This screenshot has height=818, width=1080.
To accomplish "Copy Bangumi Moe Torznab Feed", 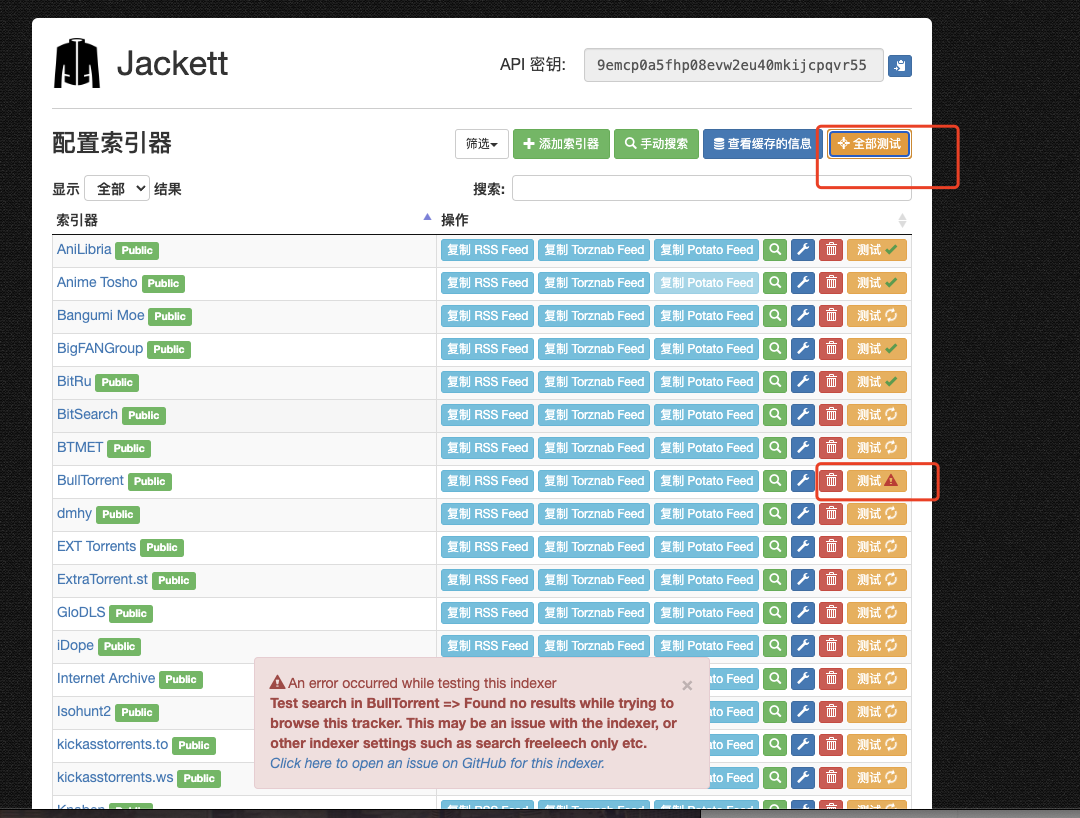I will click(x=594, y=315).
